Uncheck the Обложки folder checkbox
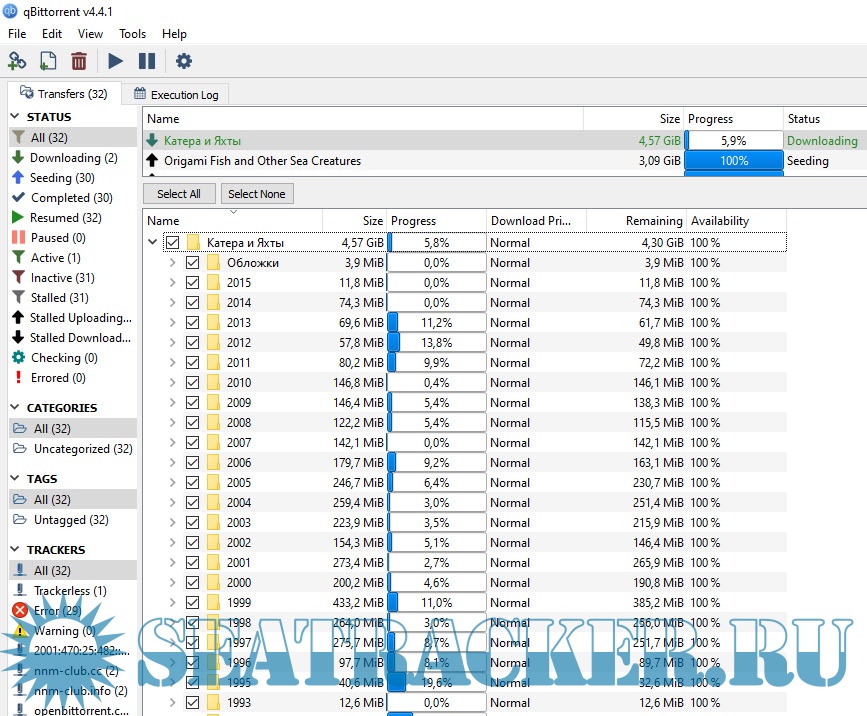The width and height of the screenshot is (867, 716). 192,263
